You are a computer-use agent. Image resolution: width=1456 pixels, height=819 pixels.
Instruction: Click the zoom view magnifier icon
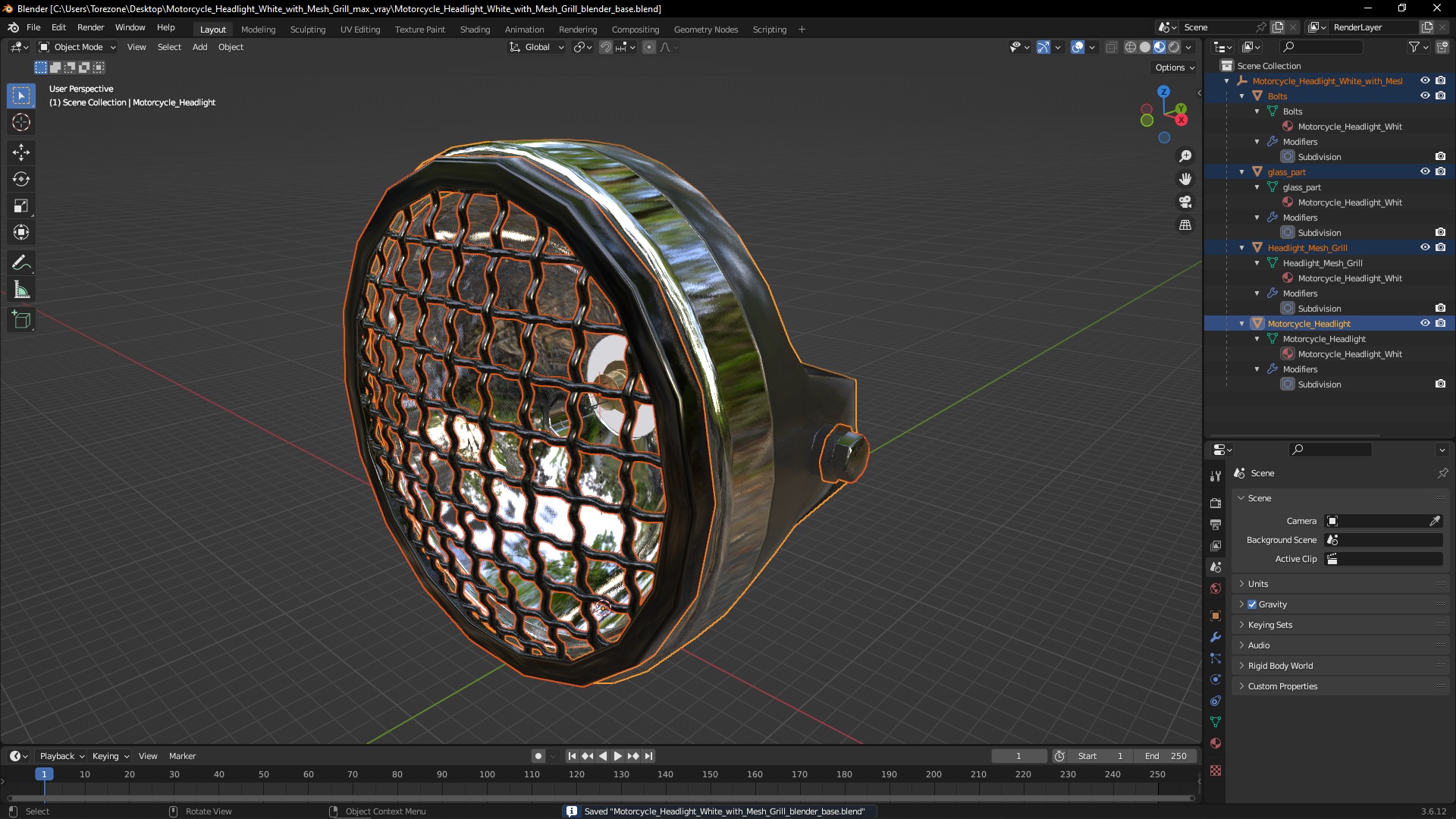point(1185,156)
